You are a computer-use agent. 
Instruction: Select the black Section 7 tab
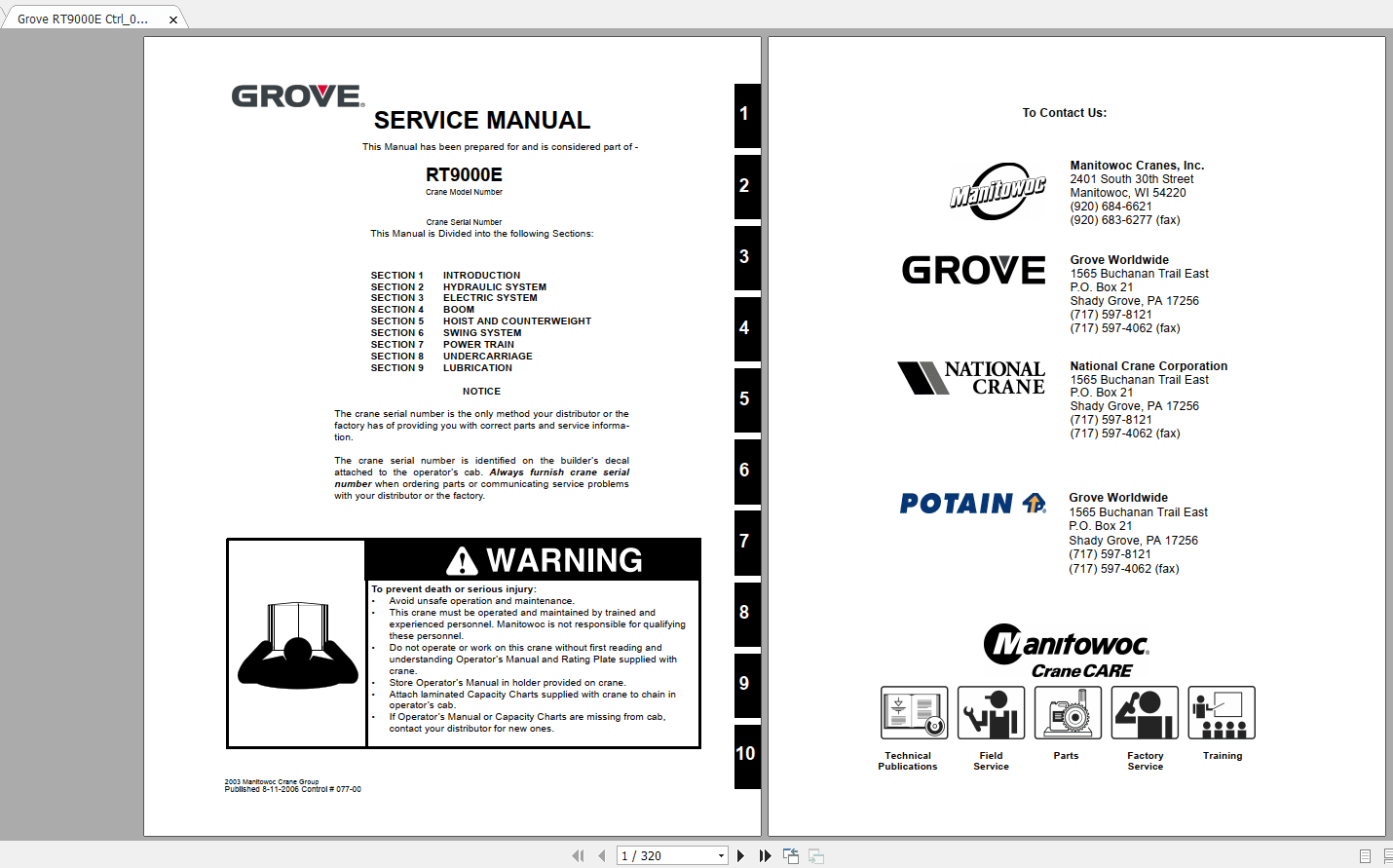point(746,543)
